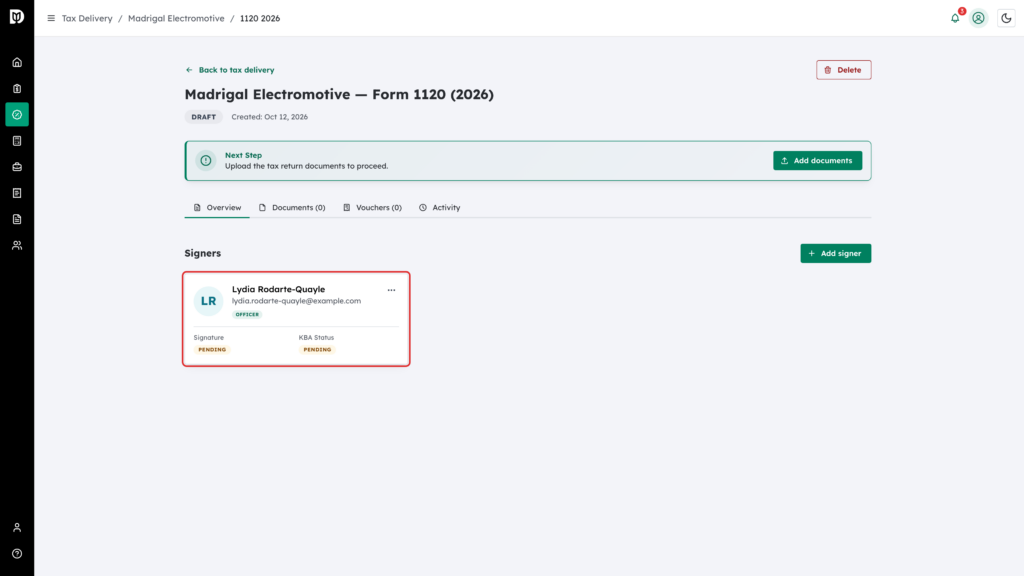Click the Add documents button
Viewport: 1024px width, 576px height.
click(x=817, y=161)
